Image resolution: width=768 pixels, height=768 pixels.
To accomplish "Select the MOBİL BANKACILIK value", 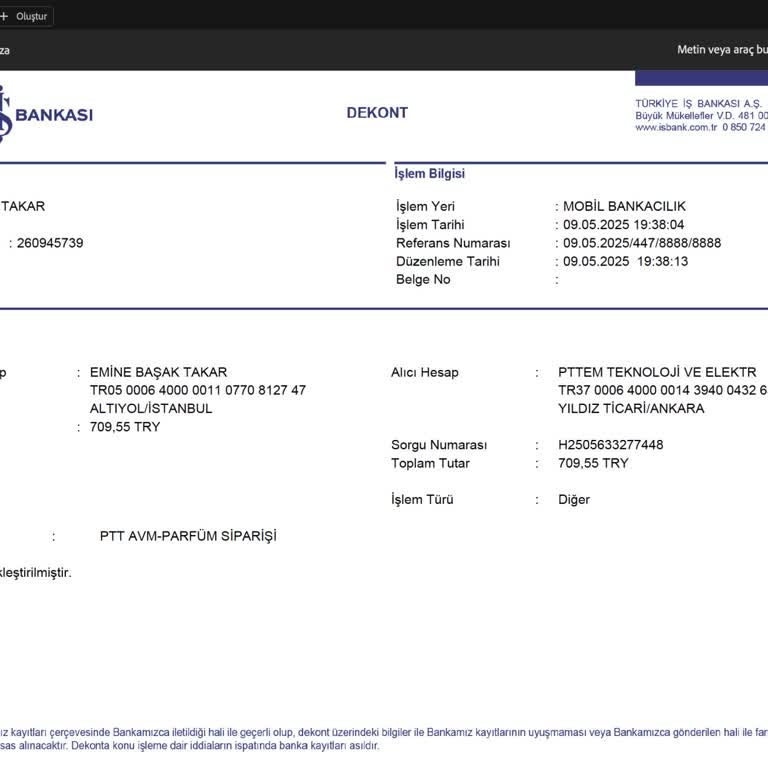I will coord(624,206).
